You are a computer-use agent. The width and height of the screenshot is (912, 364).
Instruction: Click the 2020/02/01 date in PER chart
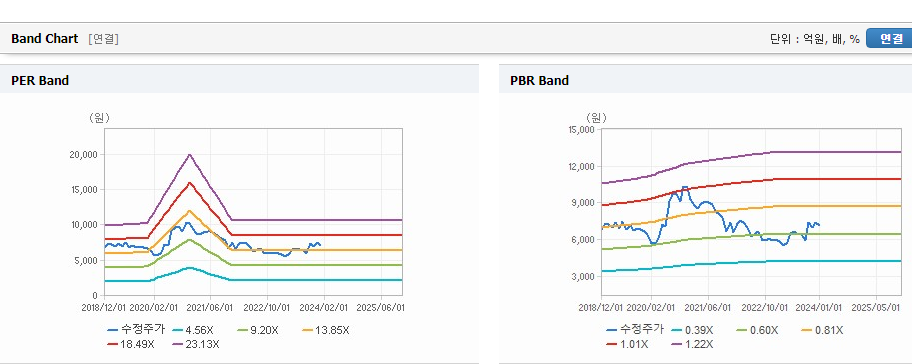click(154, 307)
